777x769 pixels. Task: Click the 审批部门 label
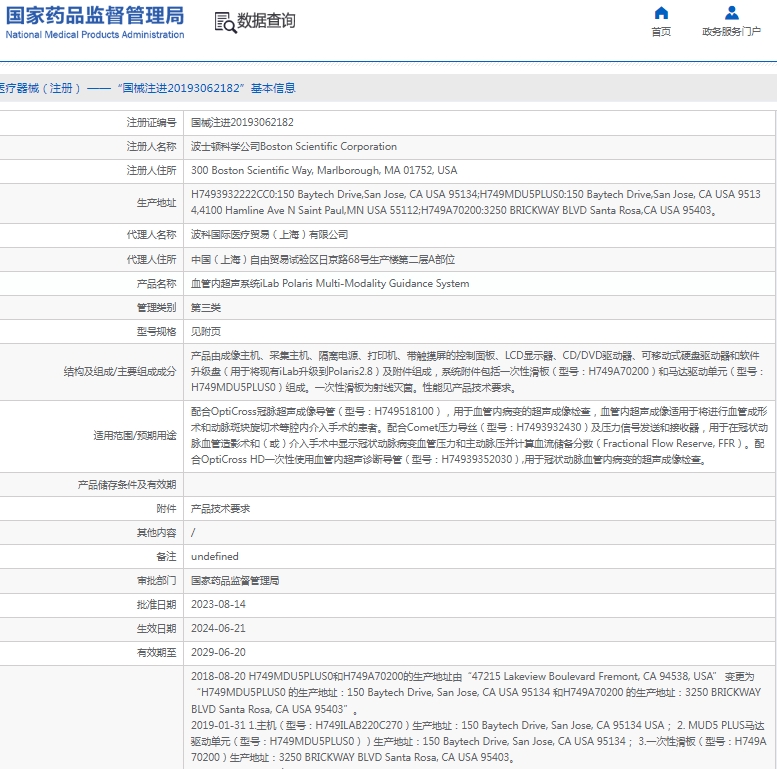[156, 581]
